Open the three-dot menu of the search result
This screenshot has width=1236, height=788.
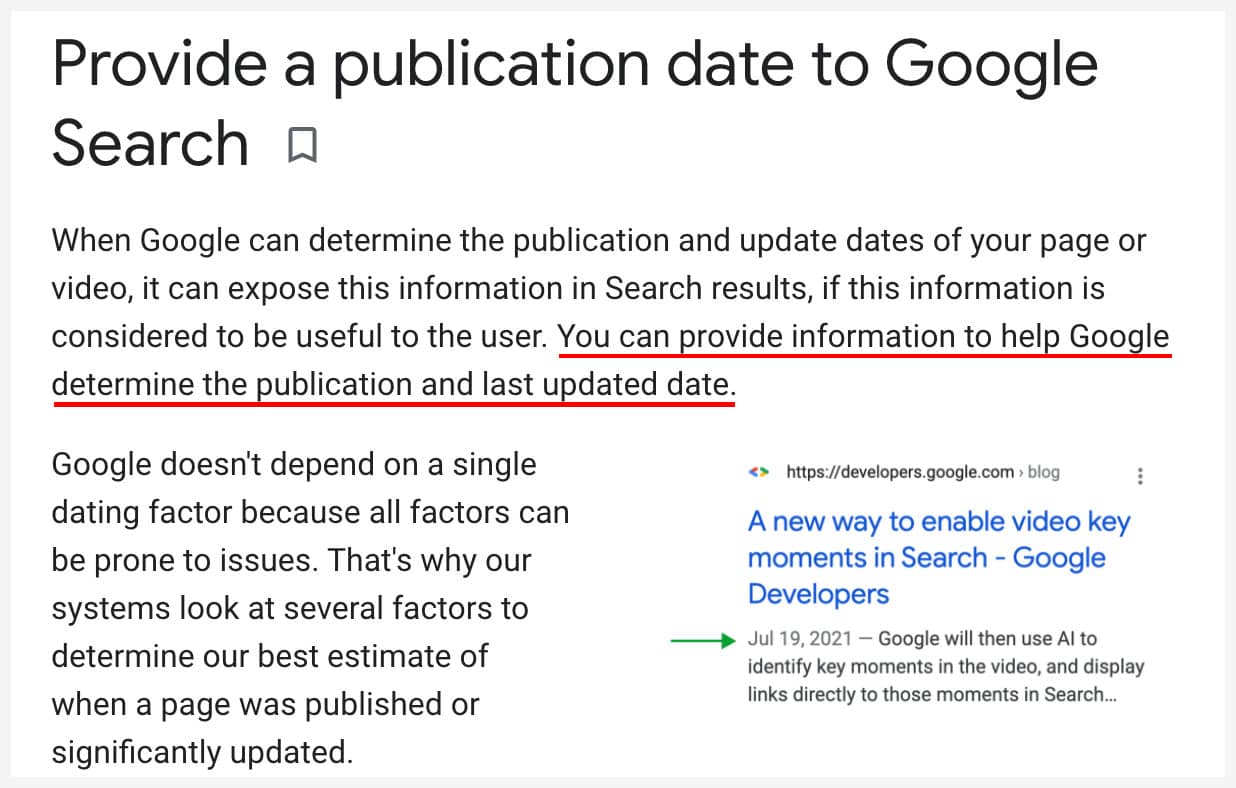tap(1141, 476)
